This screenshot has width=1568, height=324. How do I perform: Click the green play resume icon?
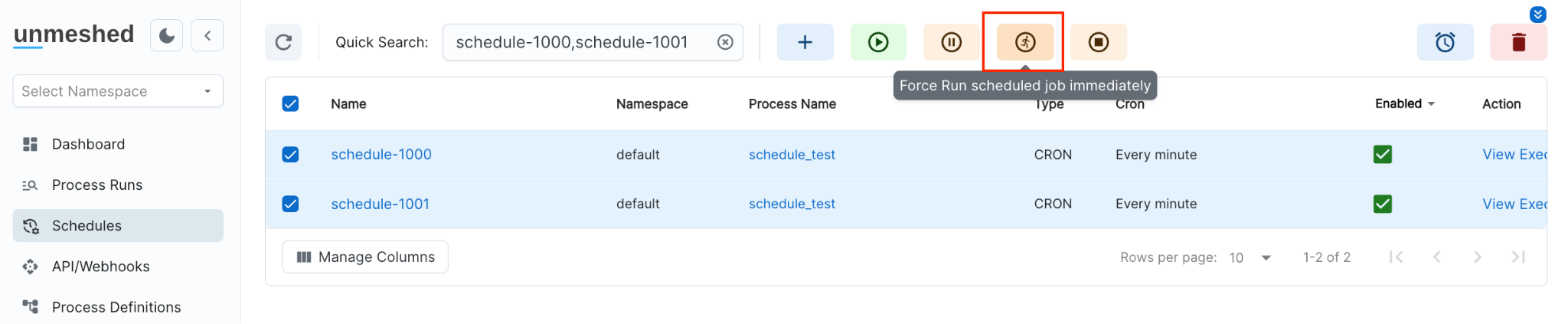878,42
